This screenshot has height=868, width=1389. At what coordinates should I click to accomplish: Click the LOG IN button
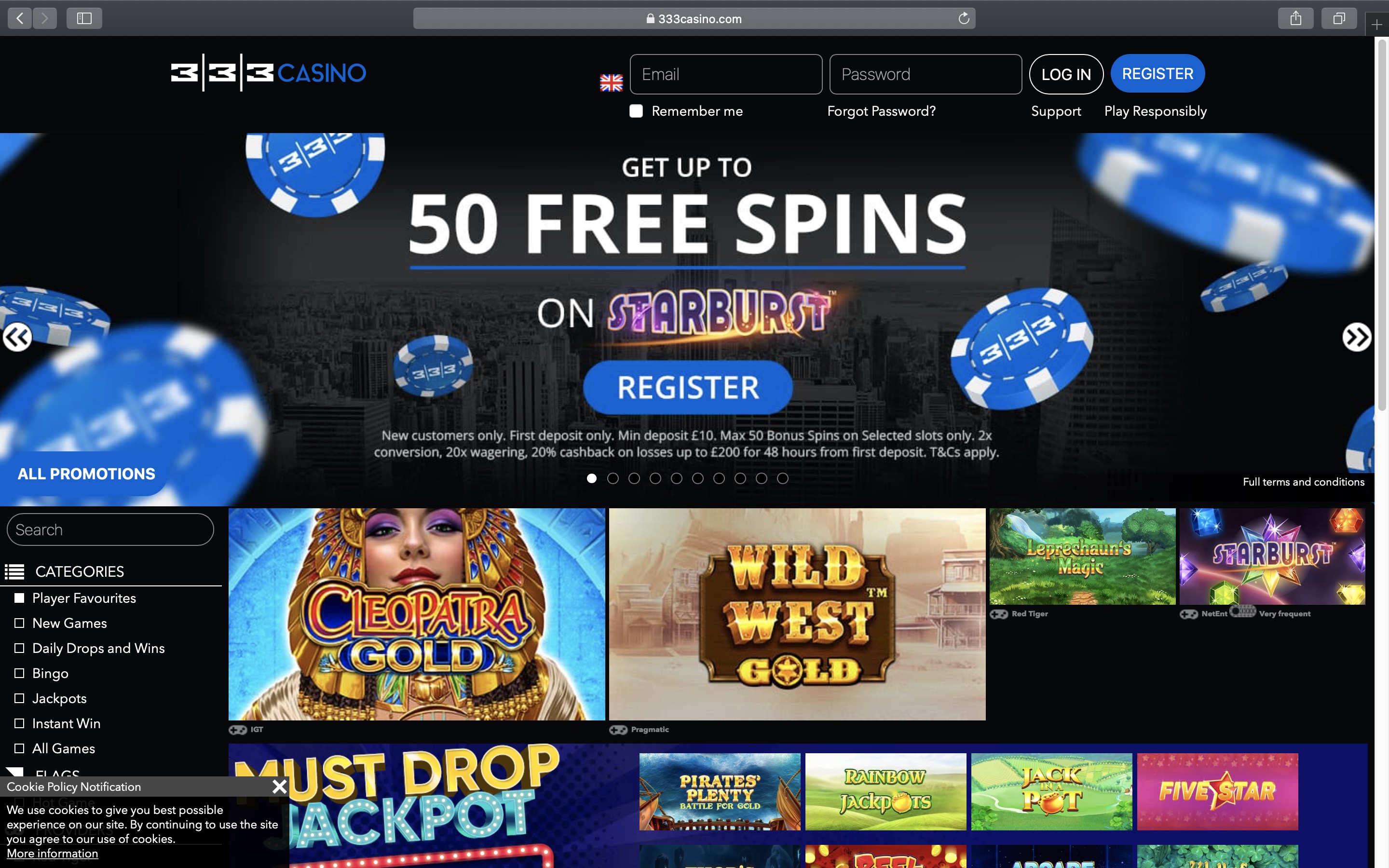tap(1066, 74)
